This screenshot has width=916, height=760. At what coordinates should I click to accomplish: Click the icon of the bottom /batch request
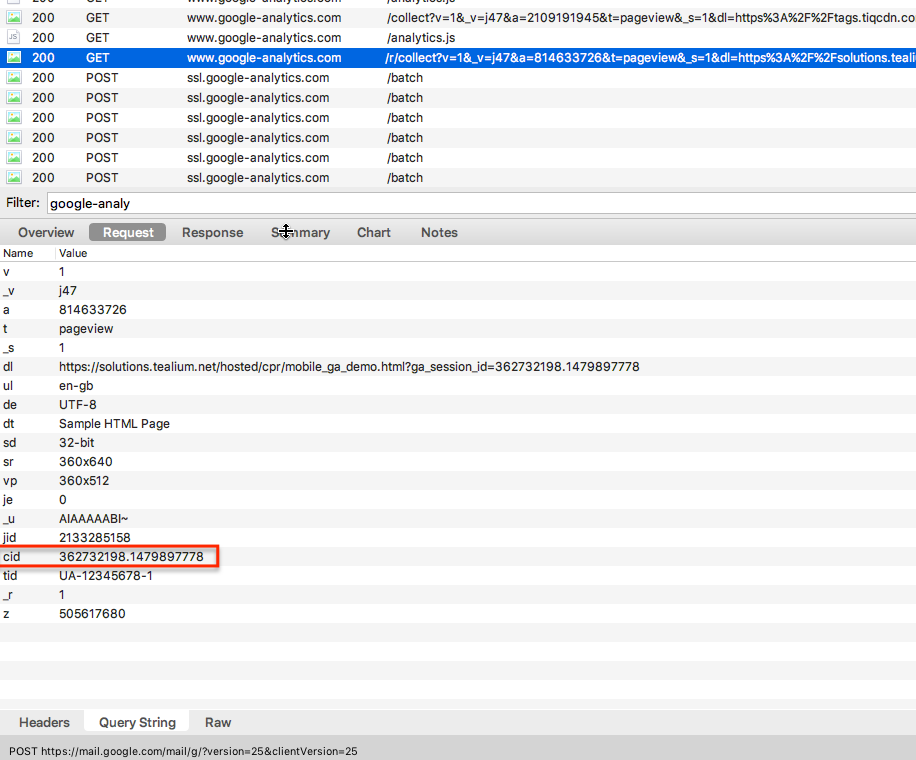coord(14,178)
